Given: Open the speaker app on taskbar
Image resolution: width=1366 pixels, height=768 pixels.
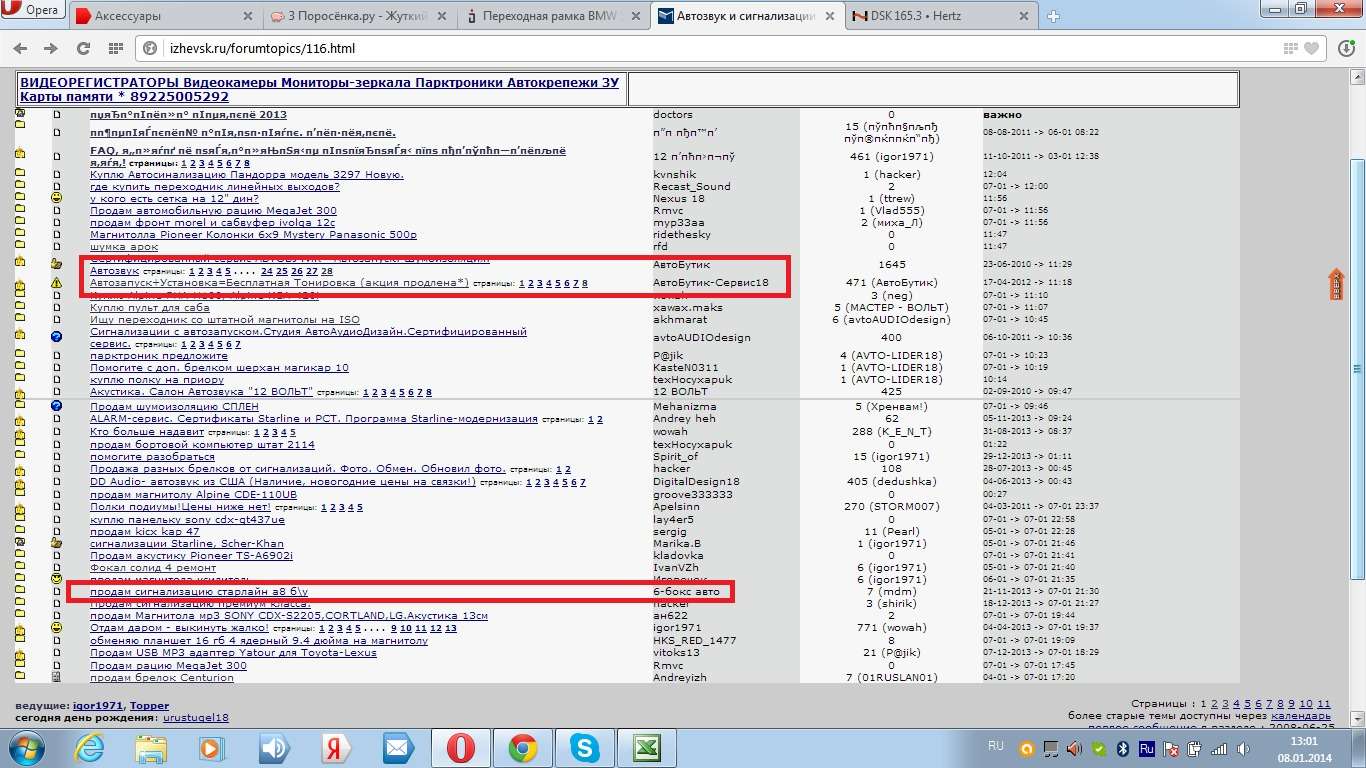Looking at the screenshot, I should click(273, 747).
